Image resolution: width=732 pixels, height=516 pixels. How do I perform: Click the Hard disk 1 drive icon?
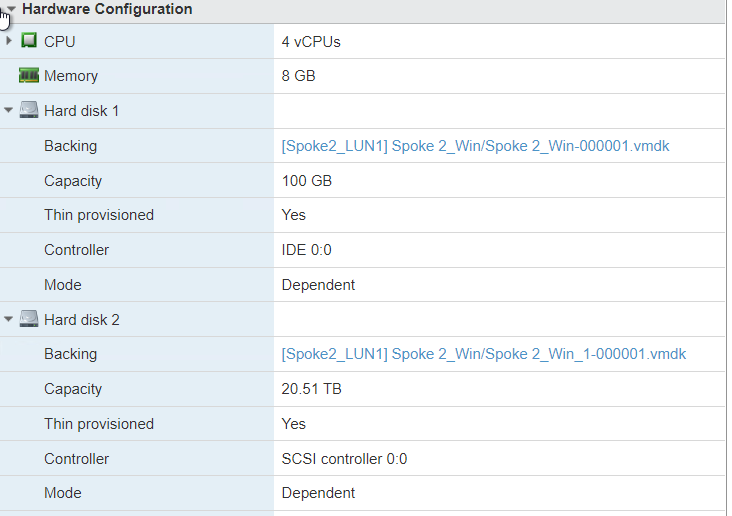29,110
